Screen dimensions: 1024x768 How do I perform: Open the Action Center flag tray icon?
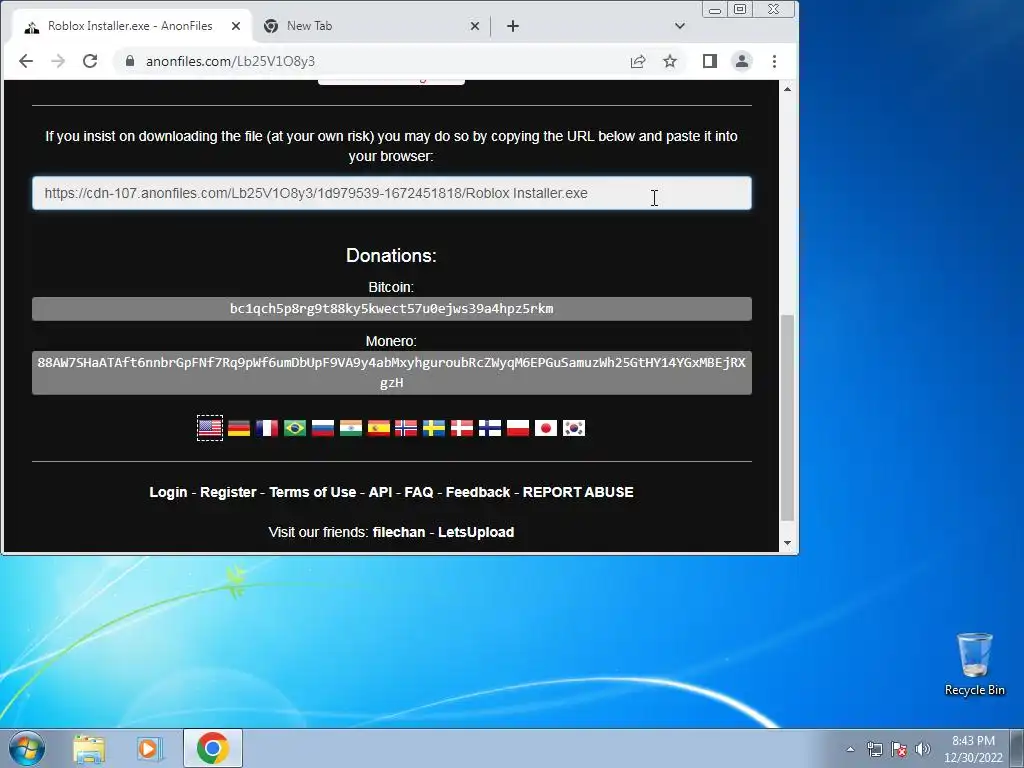(899, 749)
